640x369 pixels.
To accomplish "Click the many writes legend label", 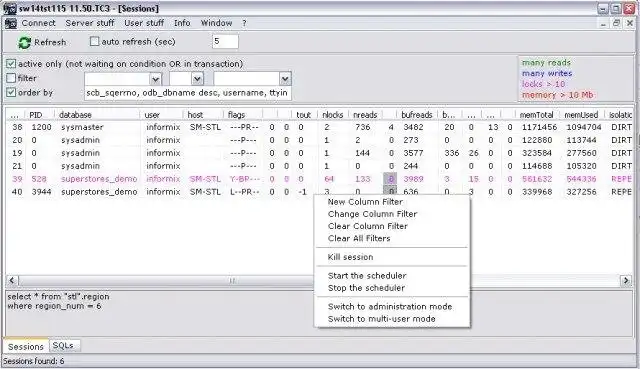I will 547,73.
